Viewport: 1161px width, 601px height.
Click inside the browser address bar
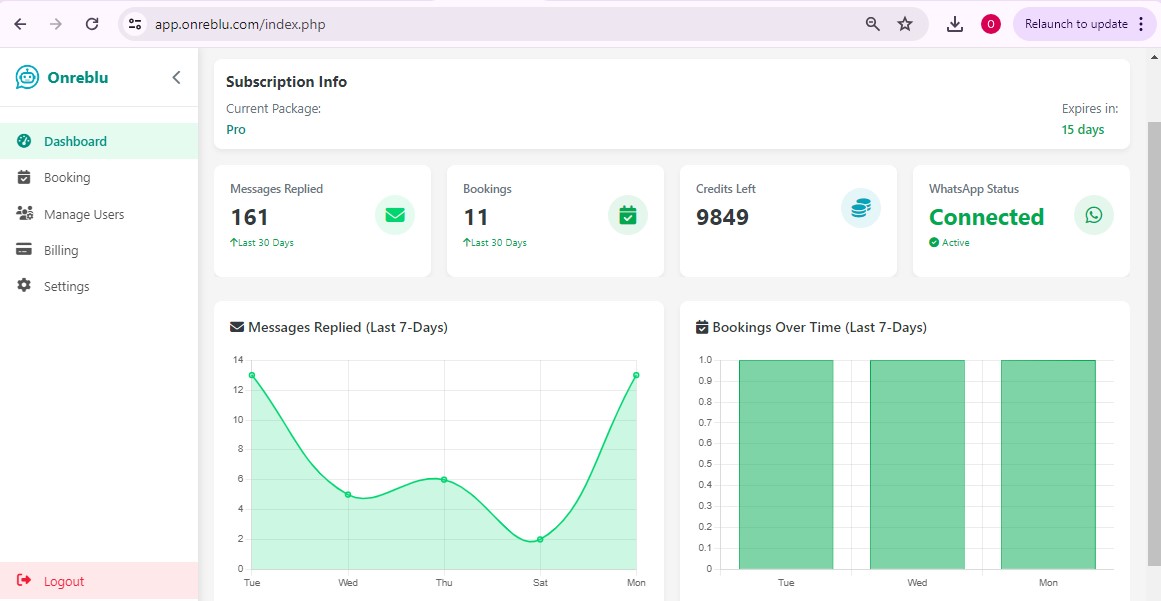(x=300, y=23)
